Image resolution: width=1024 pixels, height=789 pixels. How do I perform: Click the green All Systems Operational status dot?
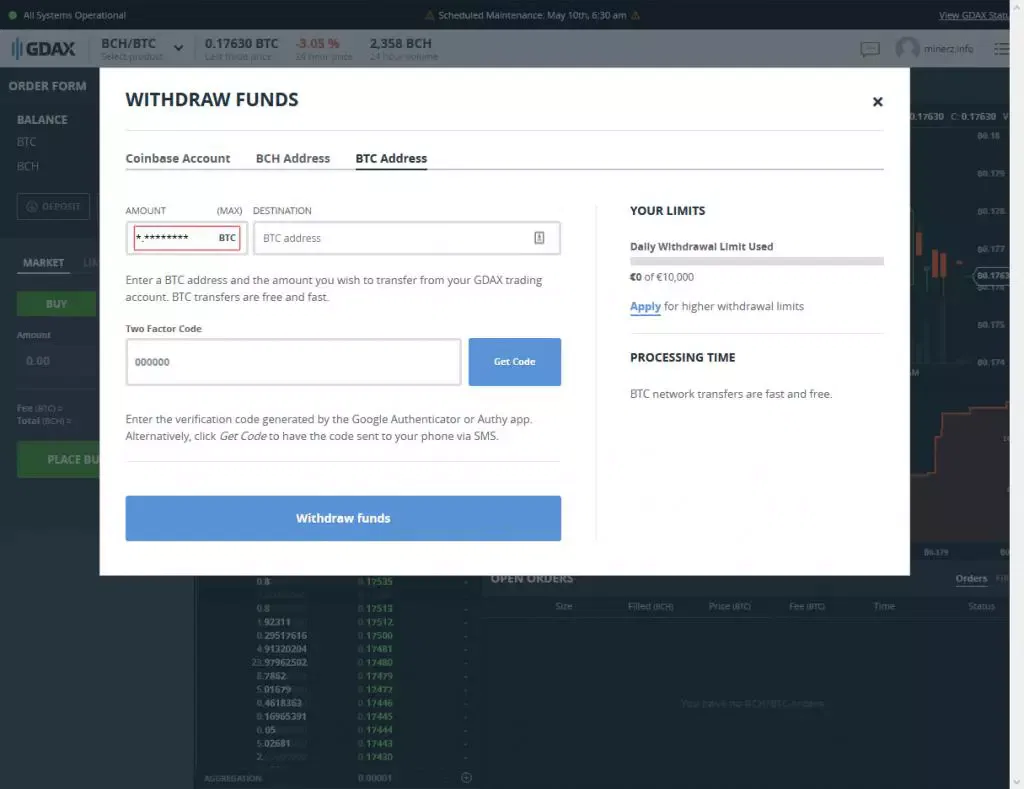(x=12, y=15)
